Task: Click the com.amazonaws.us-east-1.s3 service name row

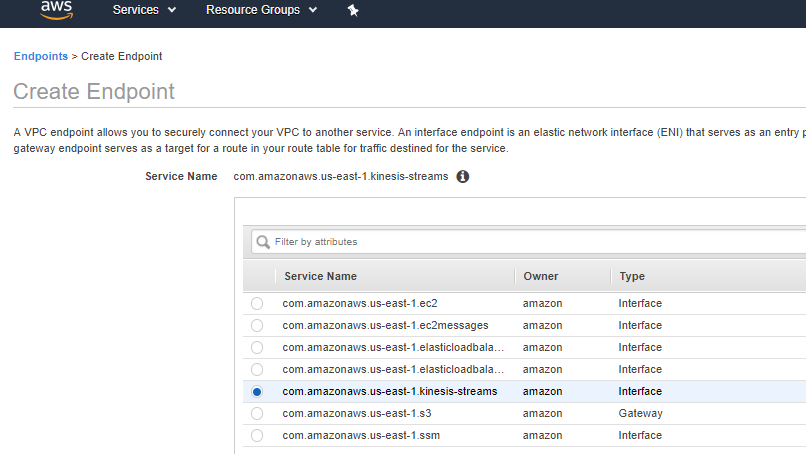Action: (360, 413)
